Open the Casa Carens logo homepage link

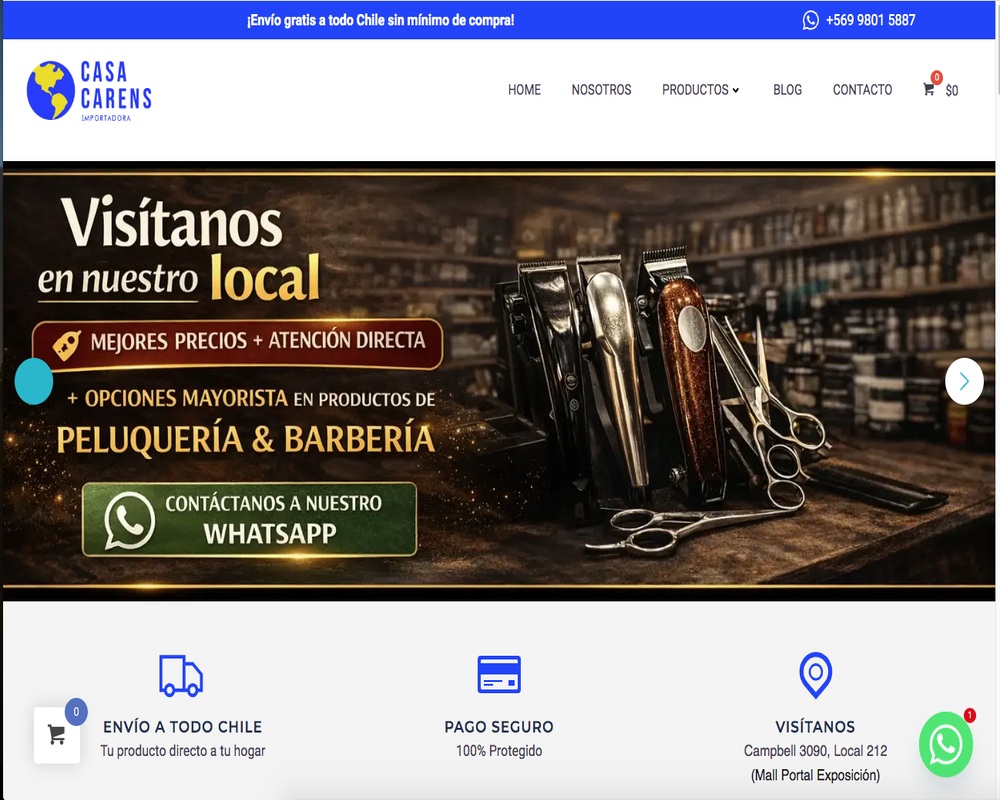click(x=89, y=91)
